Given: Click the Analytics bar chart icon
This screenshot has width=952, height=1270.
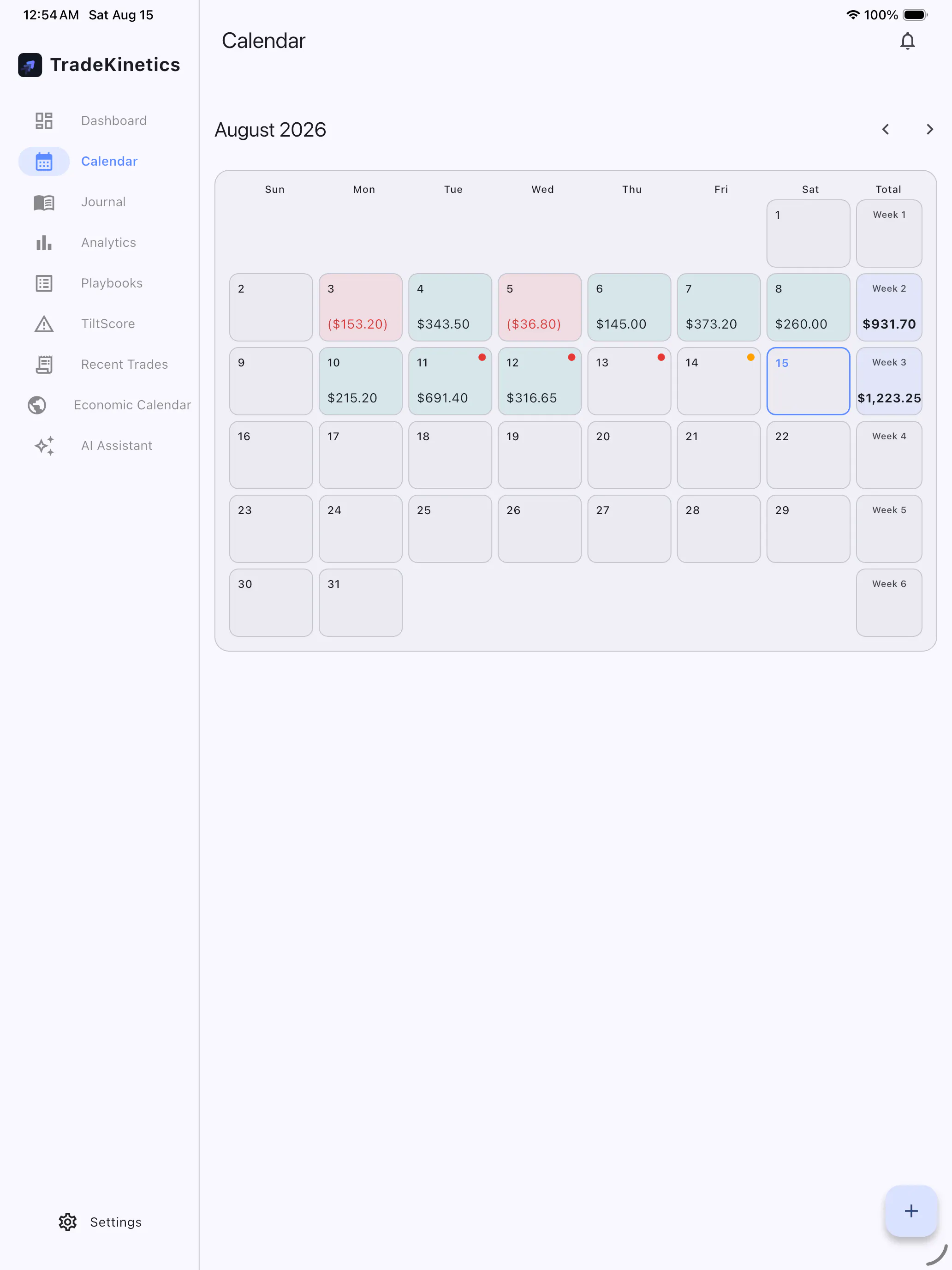Looking at the screenshot, I should [x=44, y=242].
